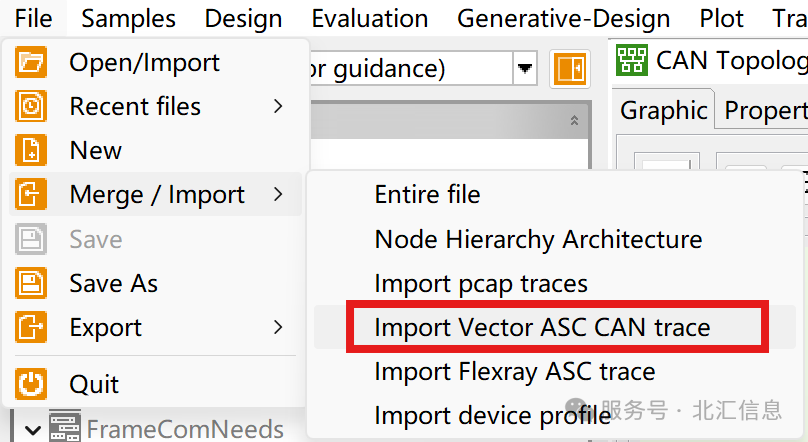Image resolution: width=808 pixels, height=442 pixels.
Task: Click the Export arrow icon
Action: 31,327
